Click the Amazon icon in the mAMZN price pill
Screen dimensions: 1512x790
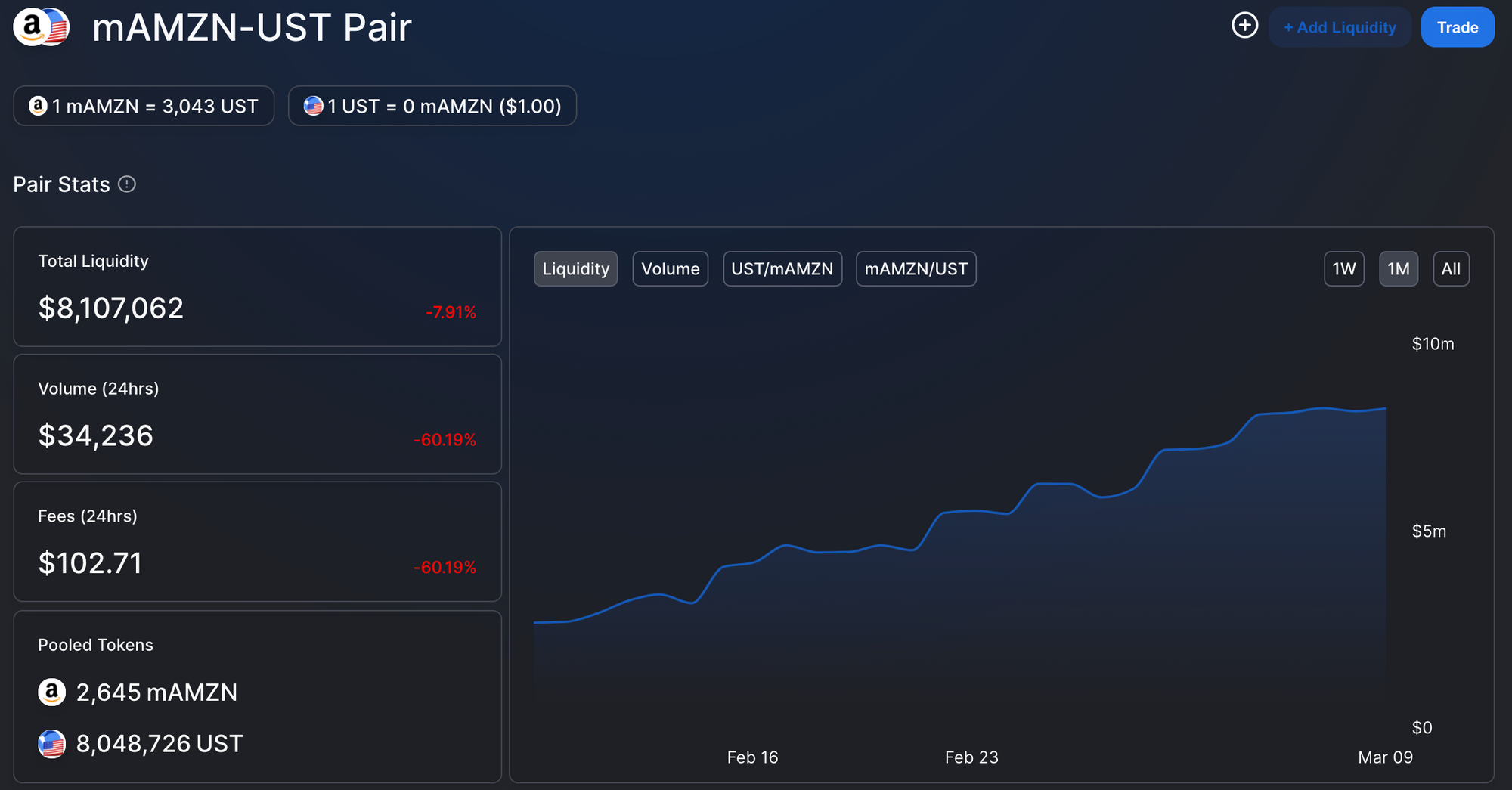point(38,106)
